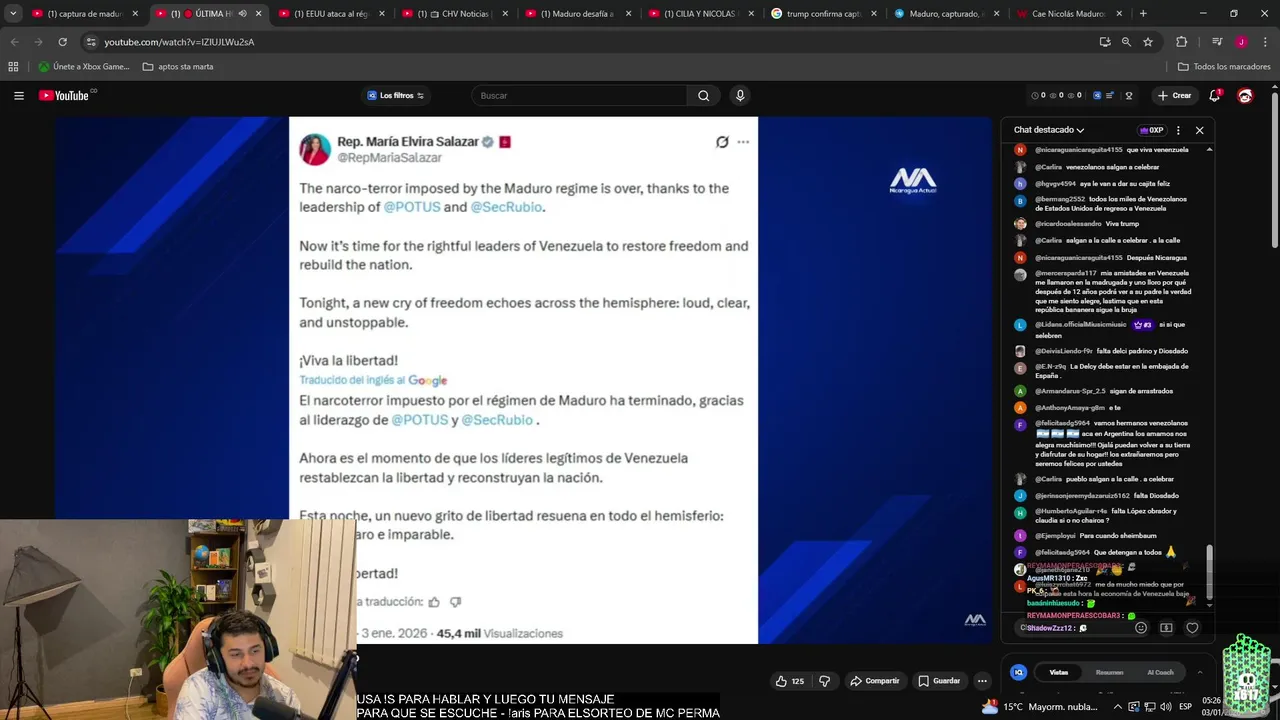Open the YouTube hamburger guide menu
This screenshot has height=720, width=1280.
(x=18, y=96)
